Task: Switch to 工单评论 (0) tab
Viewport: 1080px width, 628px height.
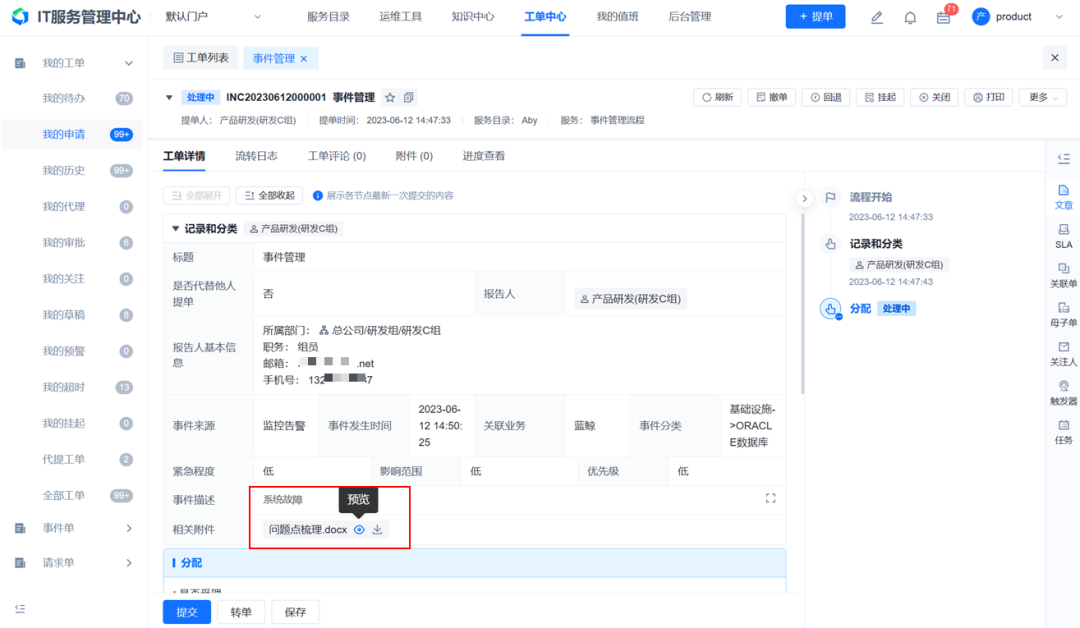Action: pyautogui.click(x=337, y=156)
